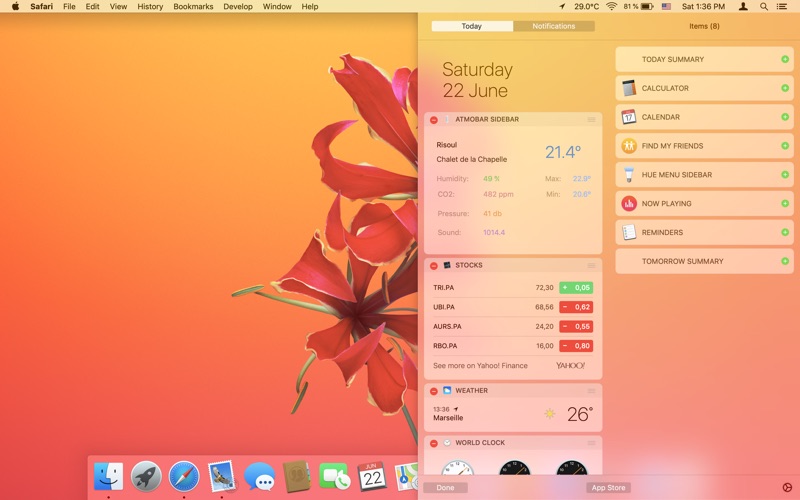Add the Hue Menu Sidebar widget
The height and width of the screenshot is (500, 800).
[785, 175]
